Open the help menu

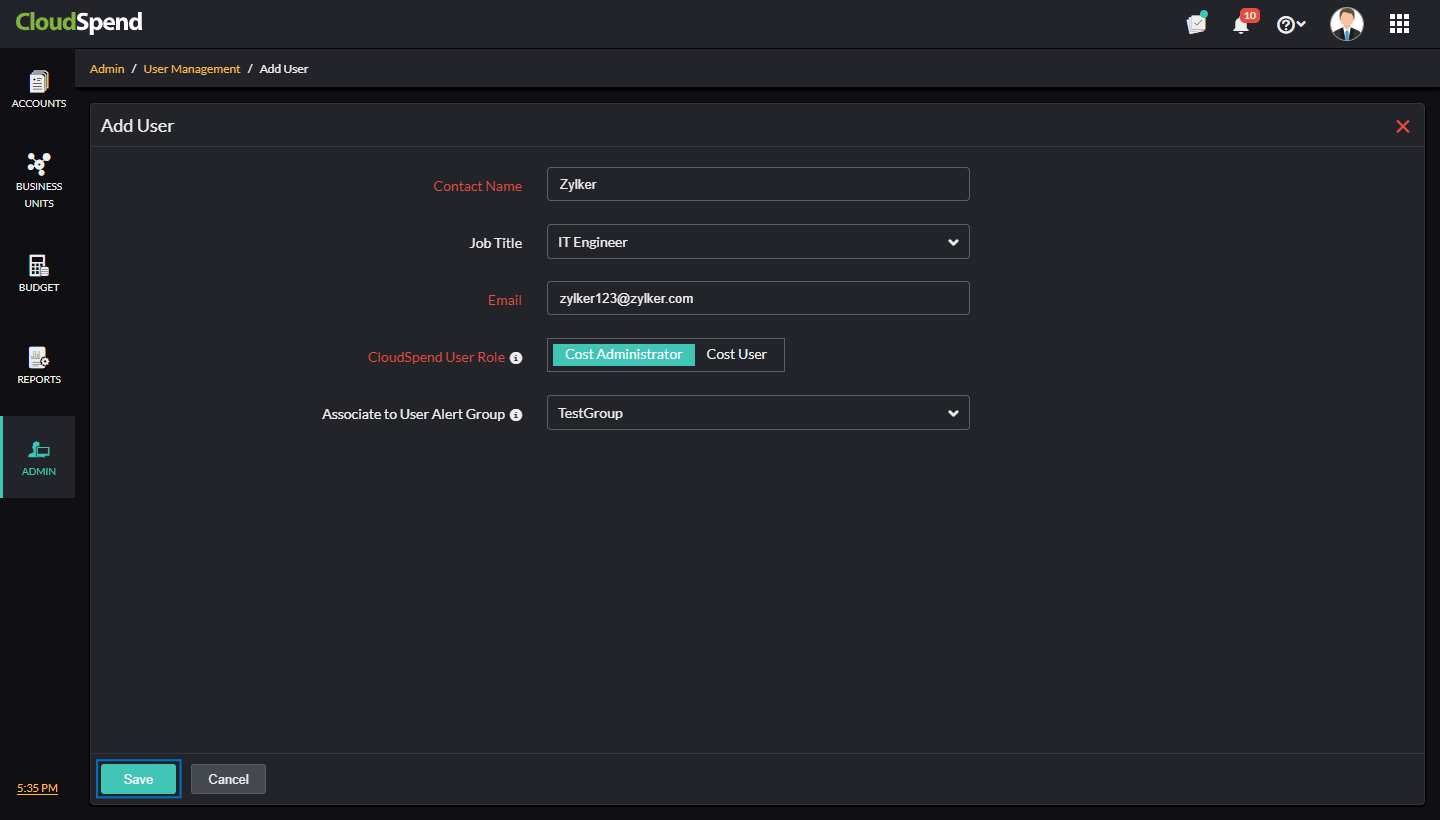click(1291, 24)
